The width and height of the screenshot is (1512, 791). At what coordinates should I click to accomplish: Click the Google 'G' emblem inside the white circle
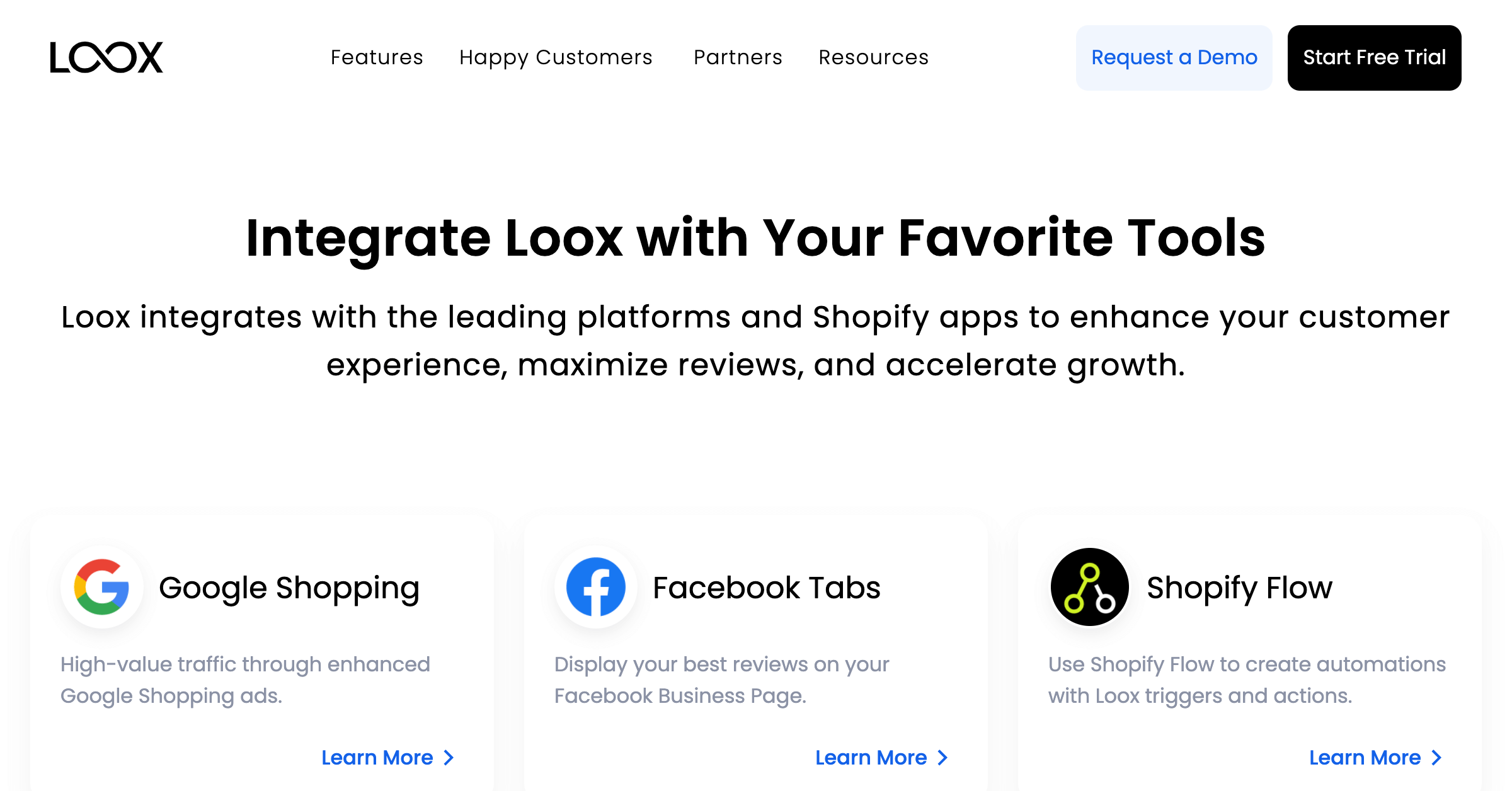(x=102, y=587)
